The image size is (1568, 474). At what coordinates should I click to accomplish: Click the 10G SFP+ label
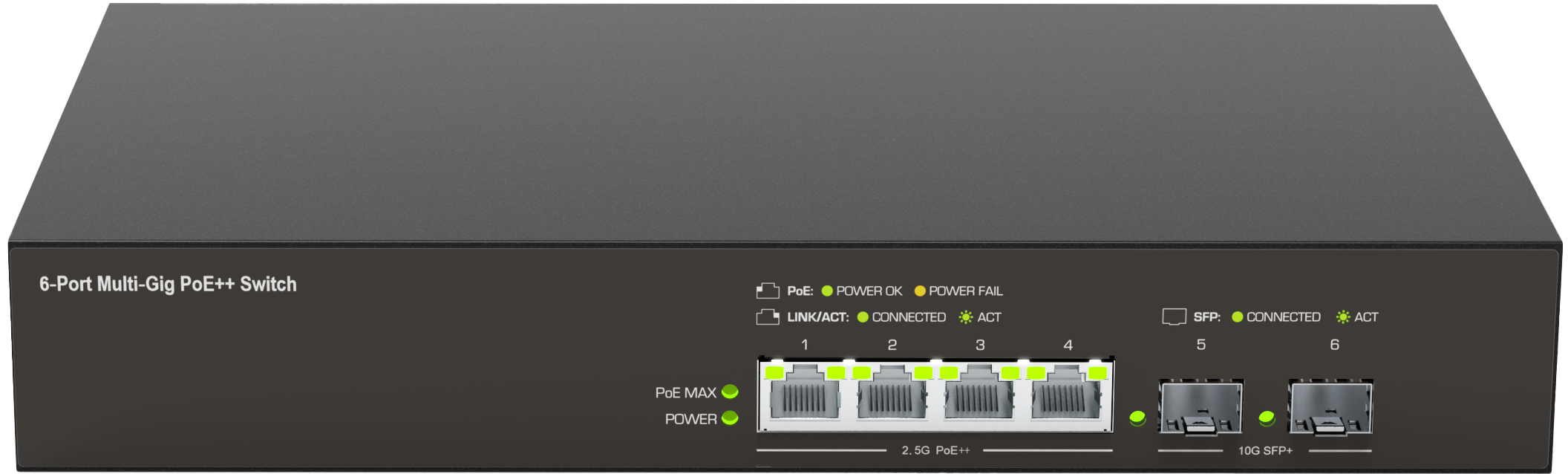(x=1265, y=450)
